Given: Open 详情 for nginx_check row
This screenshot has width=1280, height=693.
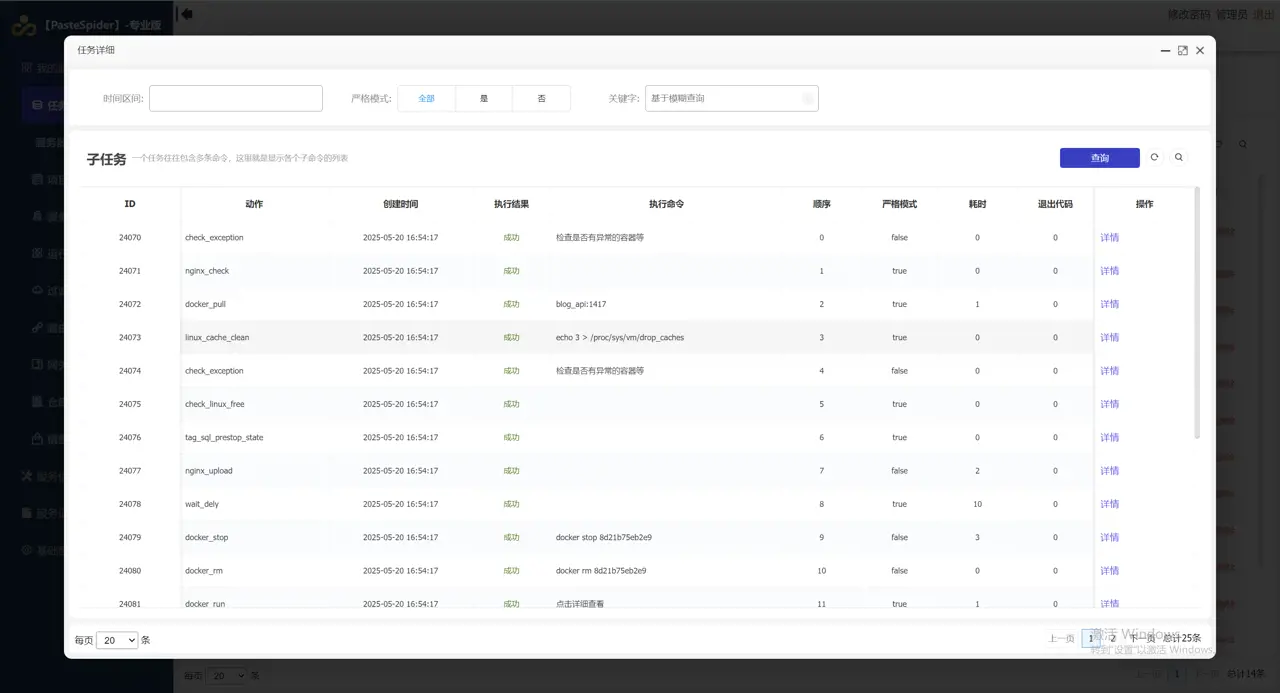Looking at the screenshot, I should (1110, 271).
